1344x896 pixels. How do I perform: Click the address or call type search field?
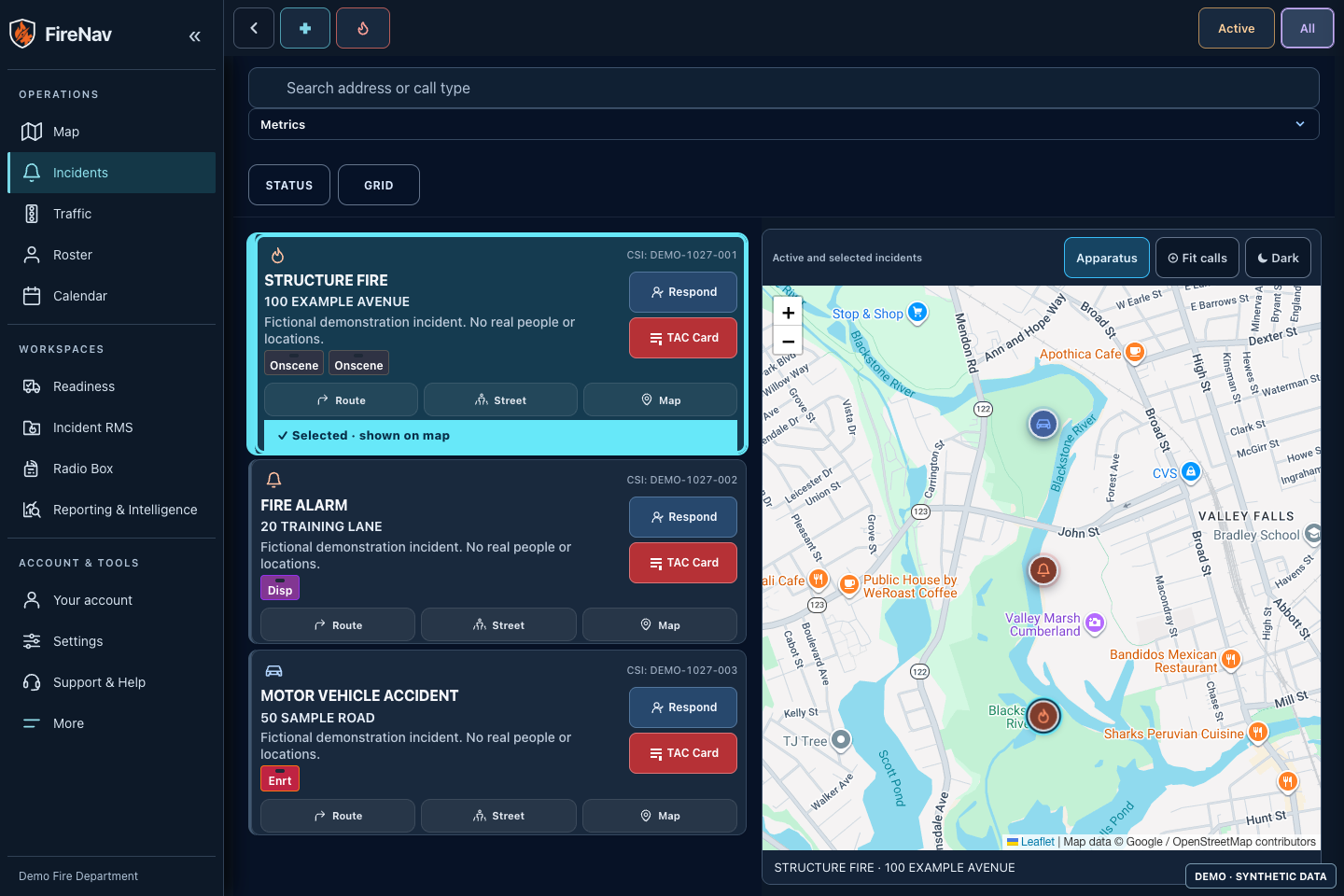pos(784,88)
